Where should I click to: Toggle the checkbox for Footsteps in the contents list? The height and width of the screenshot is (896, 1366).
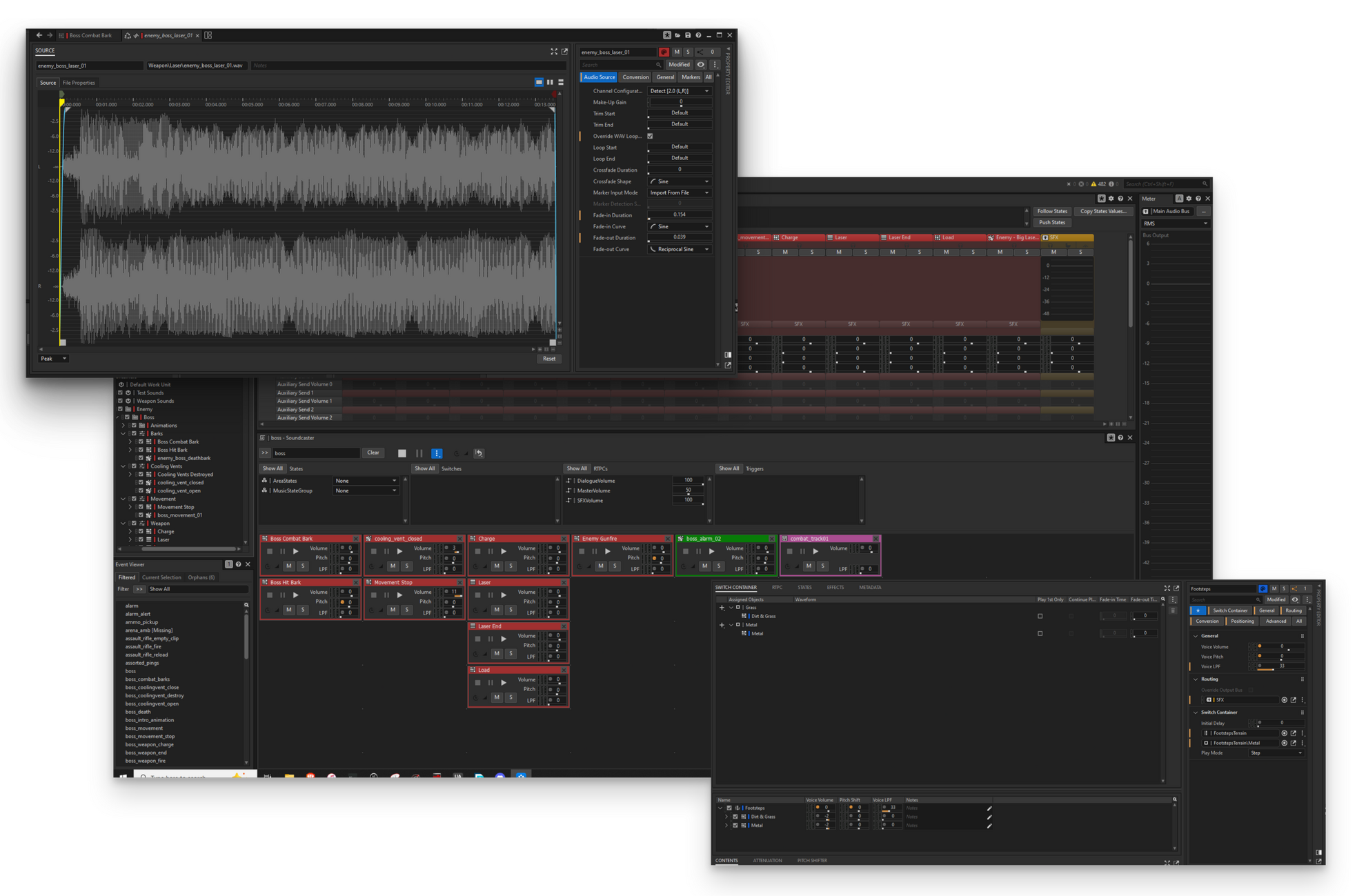click(729, 808)
